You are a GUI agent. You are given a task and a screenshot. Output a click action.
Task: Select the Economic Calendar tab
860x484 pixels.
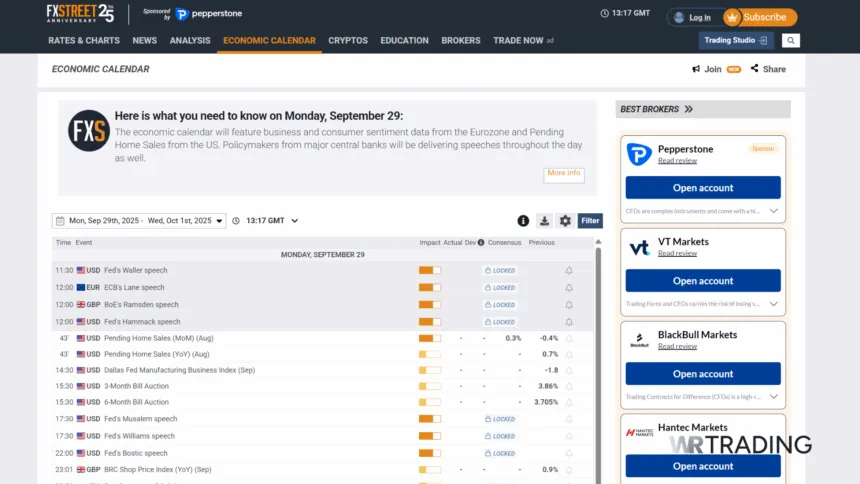[269, 41]
